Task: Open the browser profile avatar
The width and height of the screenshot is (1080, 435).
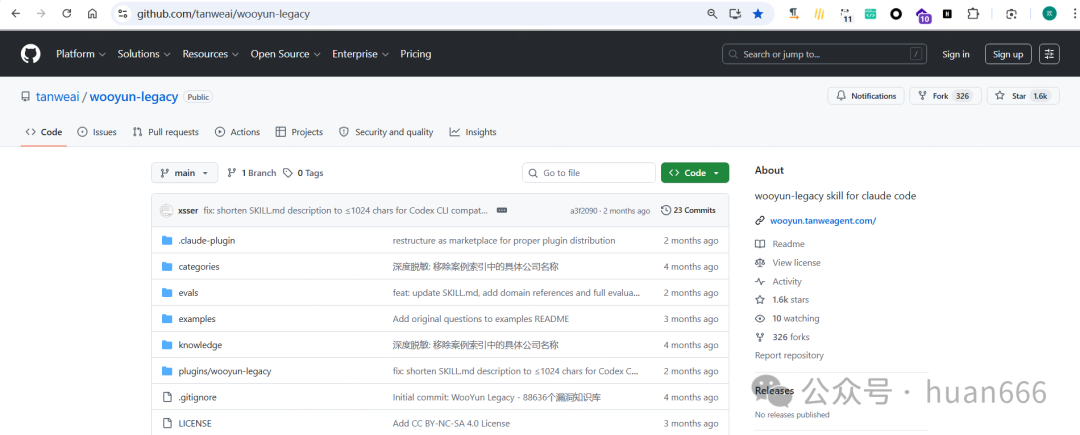Action: [1049, 14]
